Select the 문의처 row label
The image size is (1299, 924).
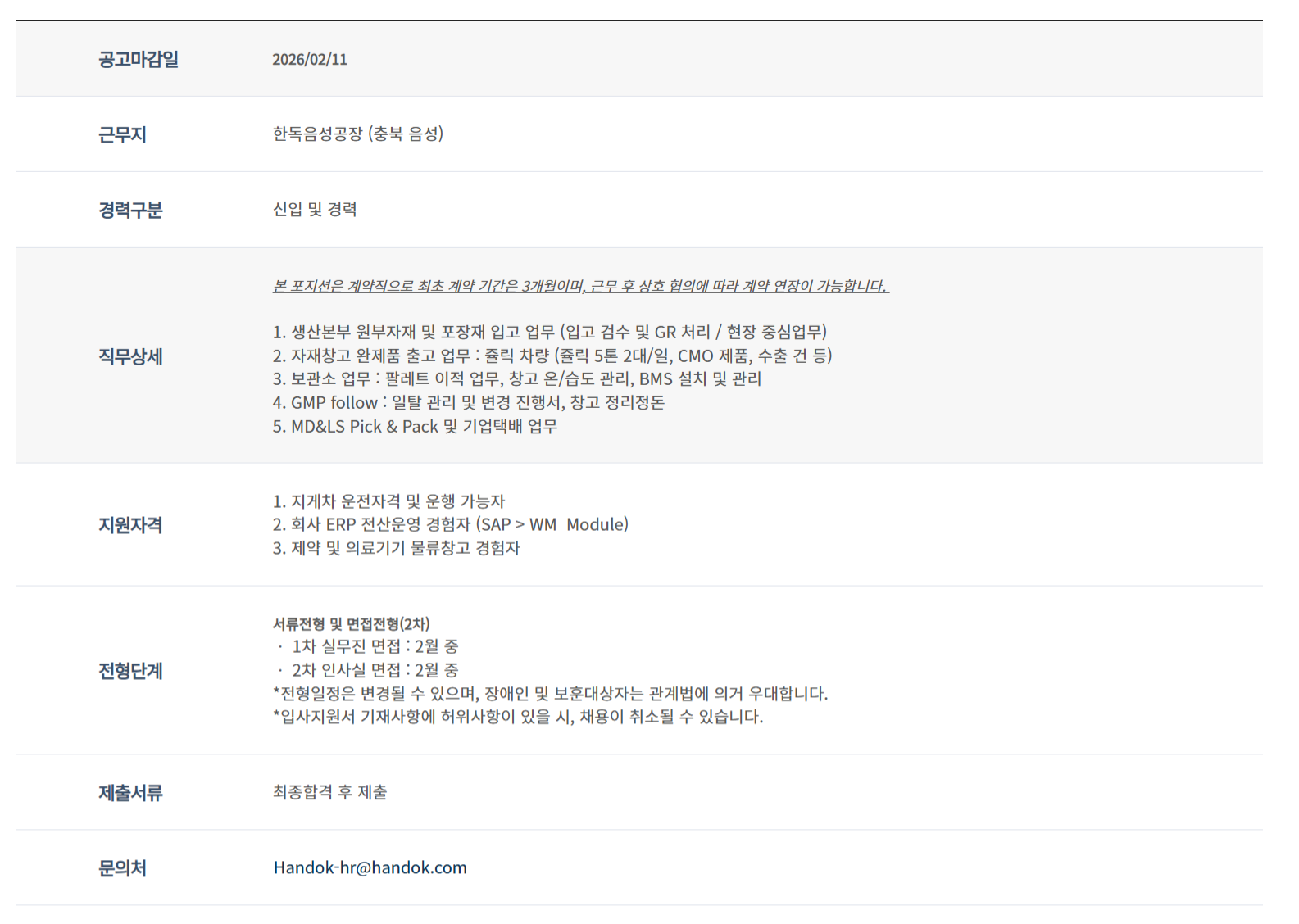[x=122, y=867]
